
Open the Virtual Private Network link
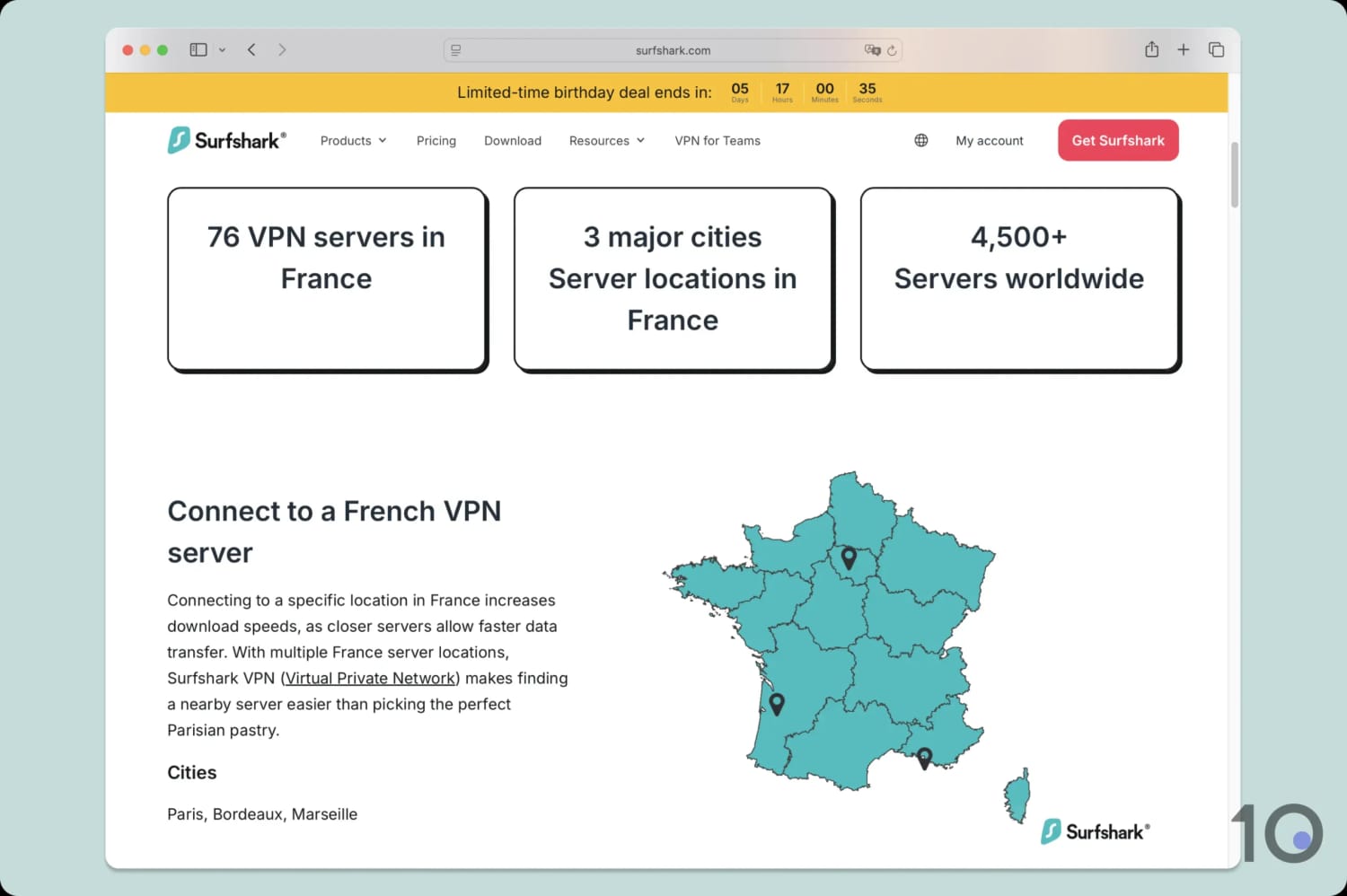coord(370,679)
